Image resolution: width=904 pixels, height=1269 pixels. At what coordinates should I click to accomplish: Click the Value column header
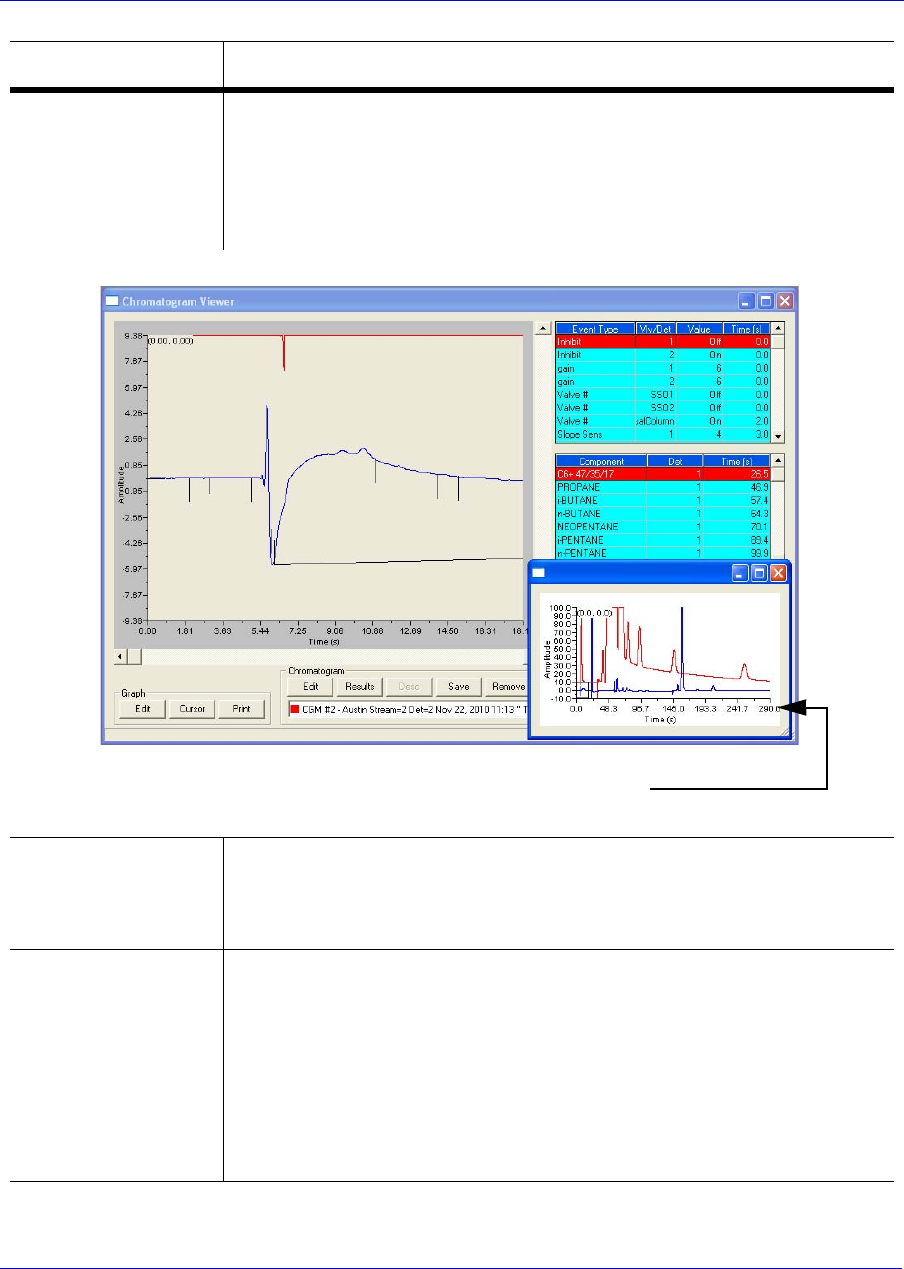(x=699, y=328)
